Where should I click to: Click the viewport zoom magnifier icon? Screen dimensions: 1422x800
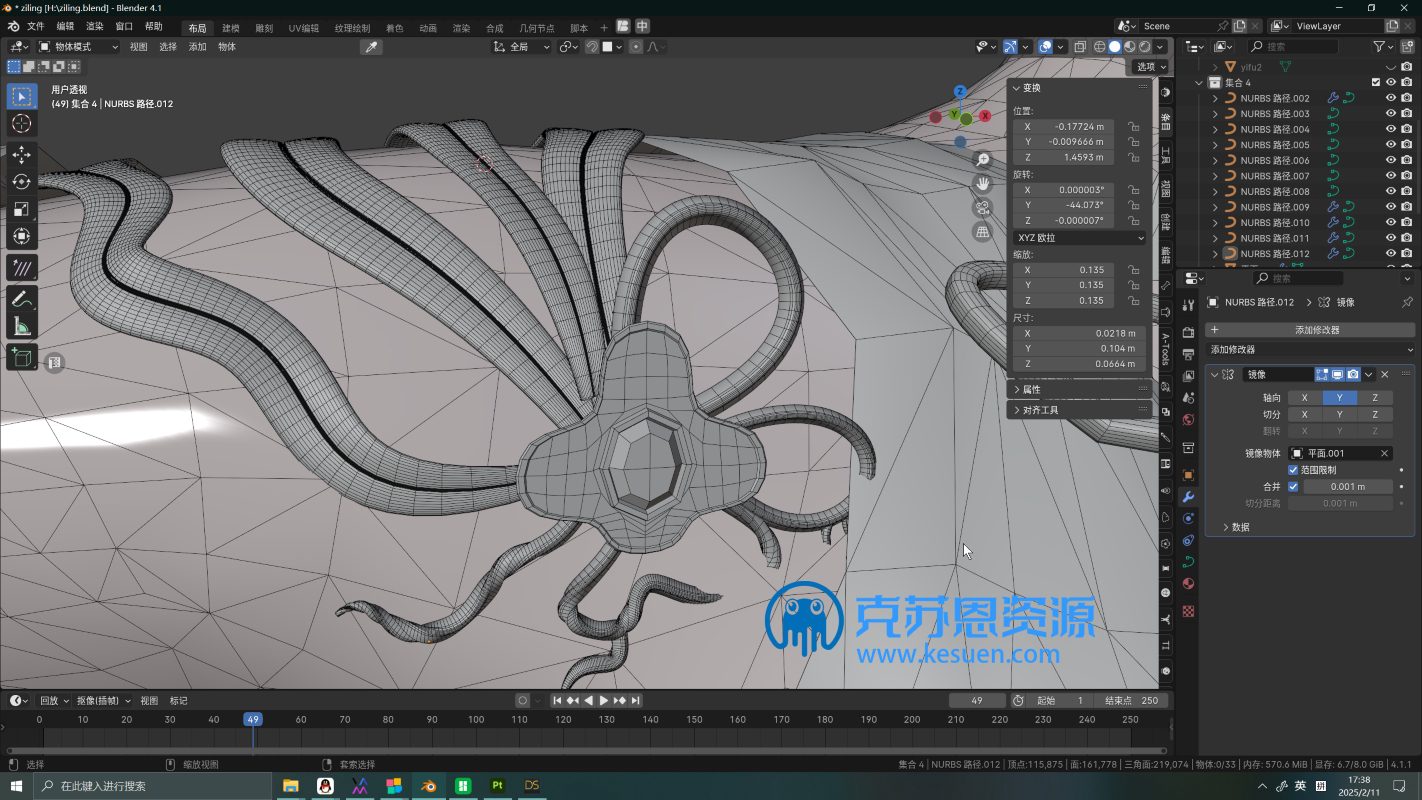[983, 160]
